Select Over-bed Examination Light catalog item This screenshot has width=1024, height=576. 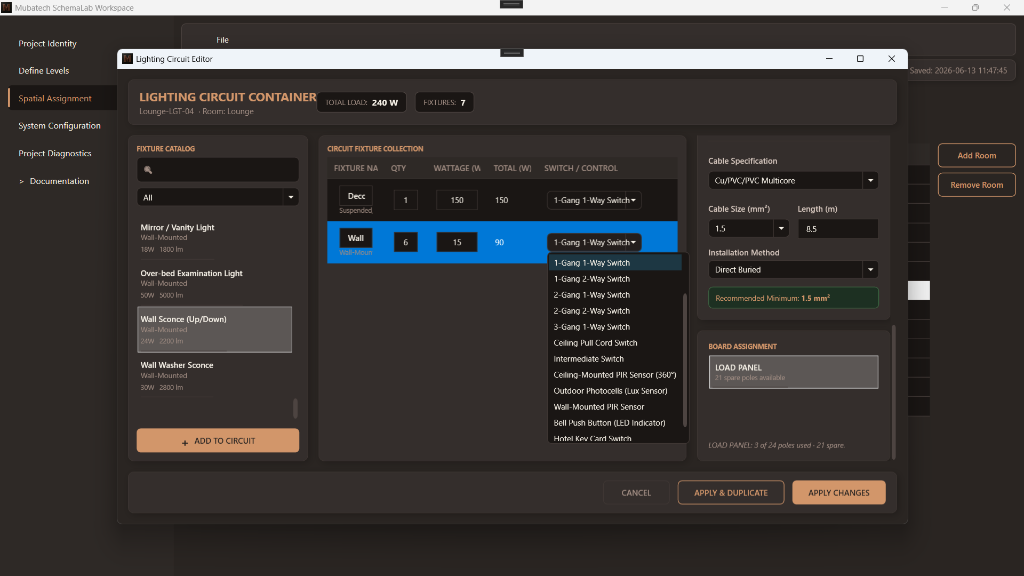pyautogui.click(x=214, y=283)
